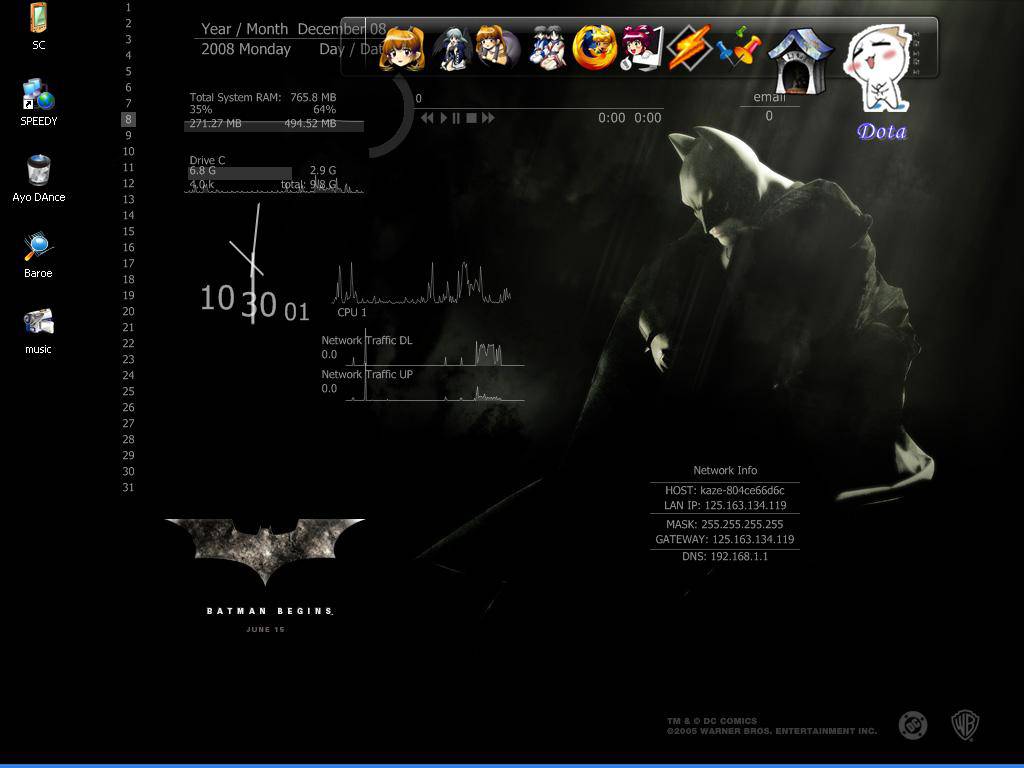Click the digital clock hour '10'
The image size is (1024, 768).
click(217, 298)
